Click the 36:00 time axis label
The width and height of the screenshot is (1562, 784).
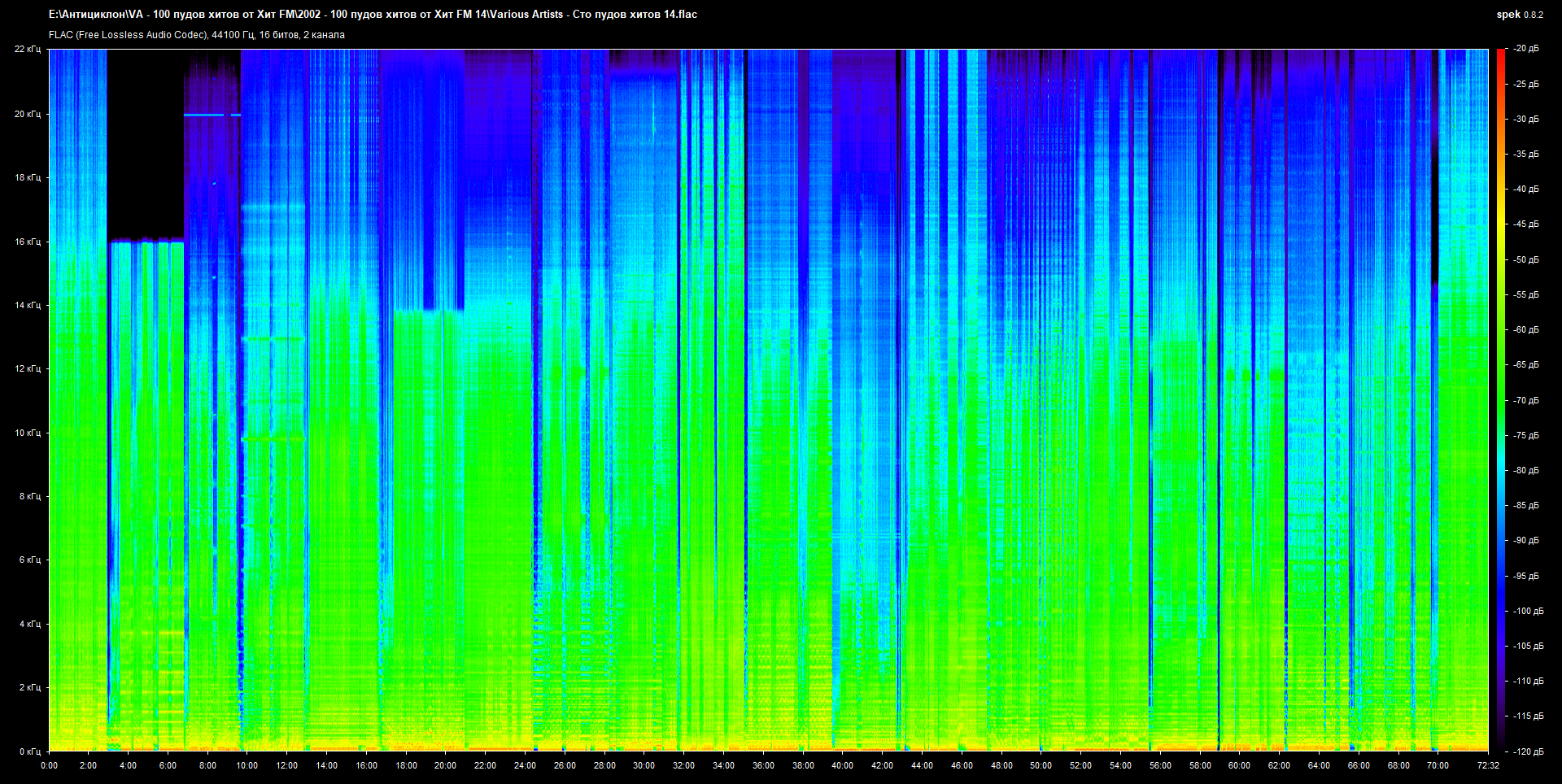763,765
